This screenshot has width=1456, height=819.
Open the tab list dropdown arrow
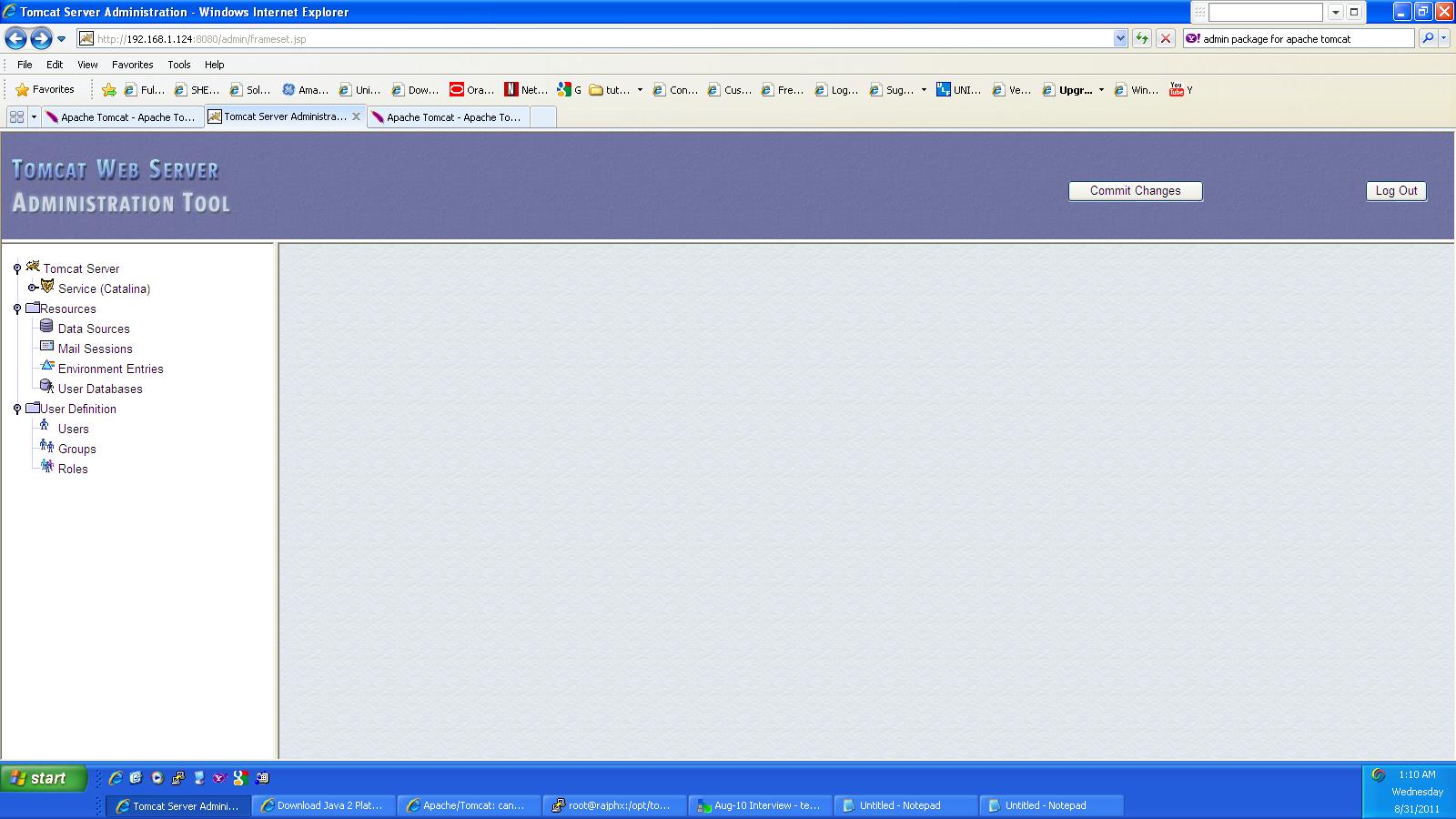[34, 116]
